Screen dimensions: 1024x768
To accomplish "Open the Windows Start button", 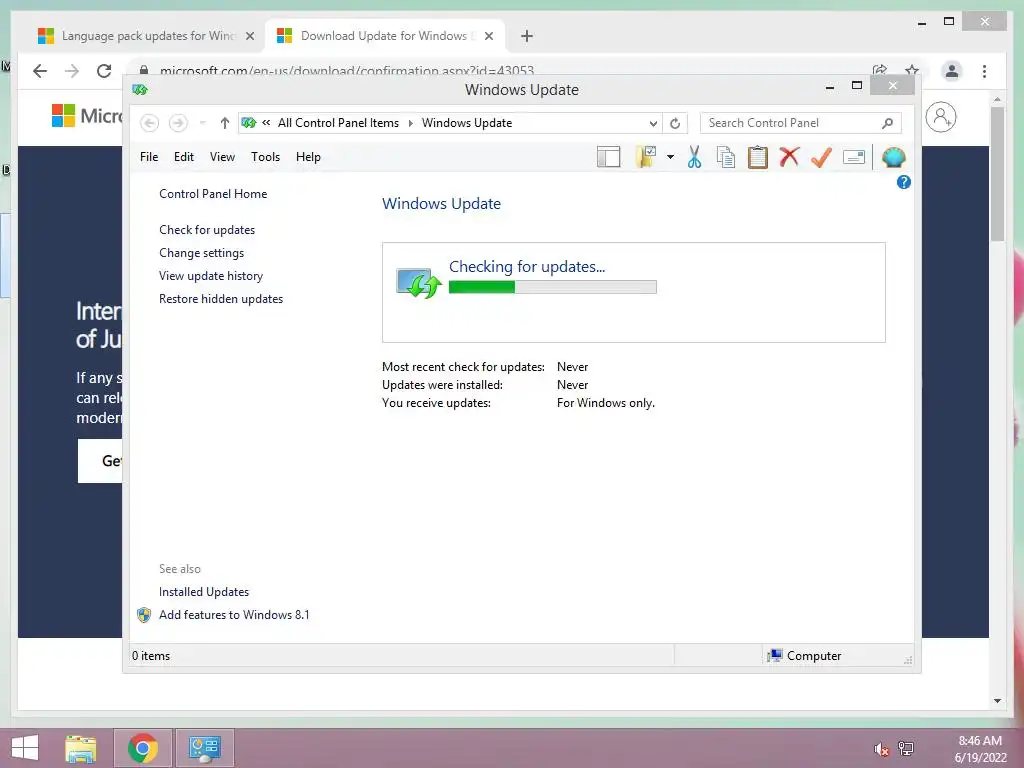I will [25, 748].
